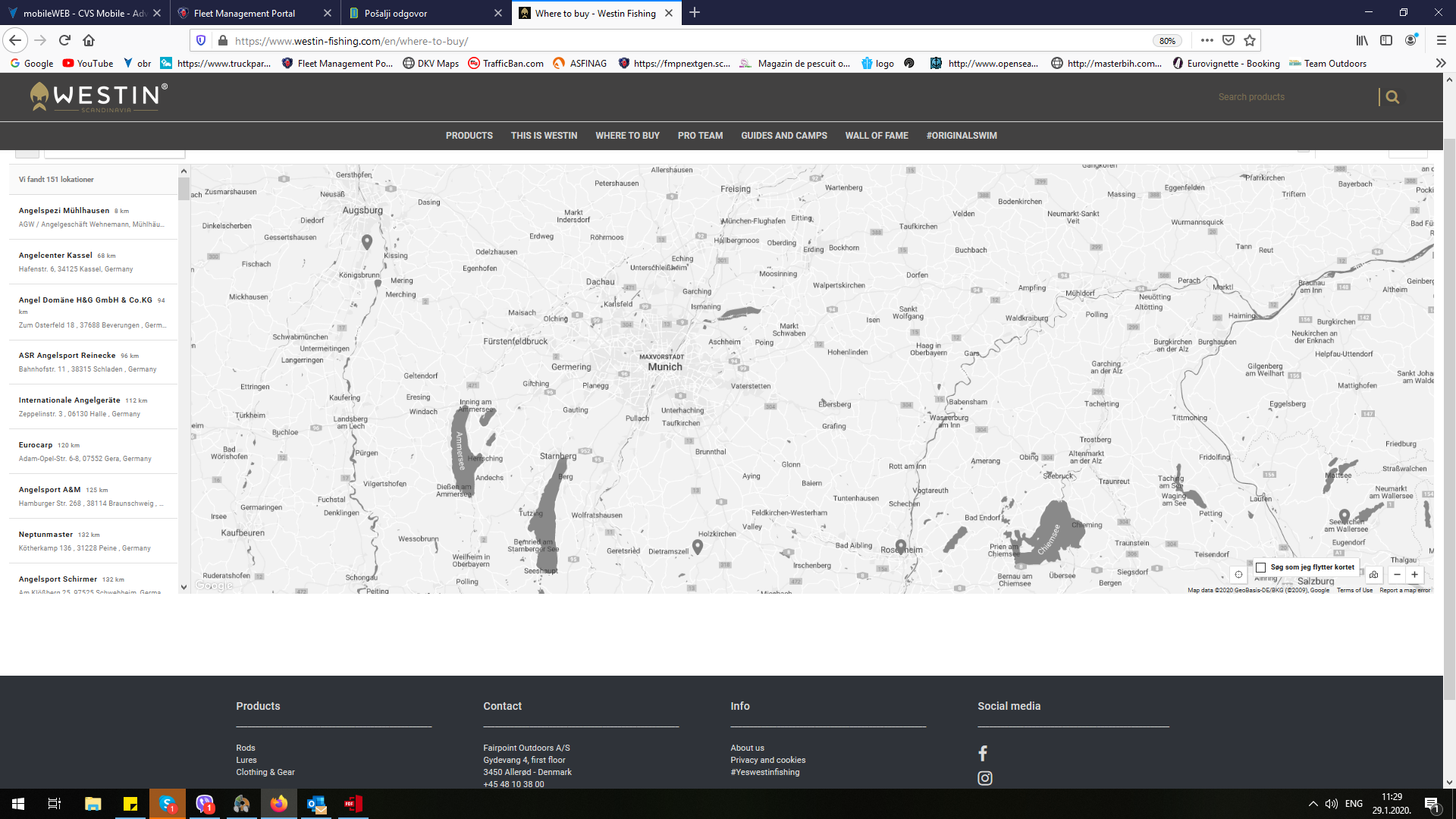The height and width of the screenshot is (819, 1456).
Task: Open GUIDES AND CAMPS menu item
Action: tap(784, 136)
